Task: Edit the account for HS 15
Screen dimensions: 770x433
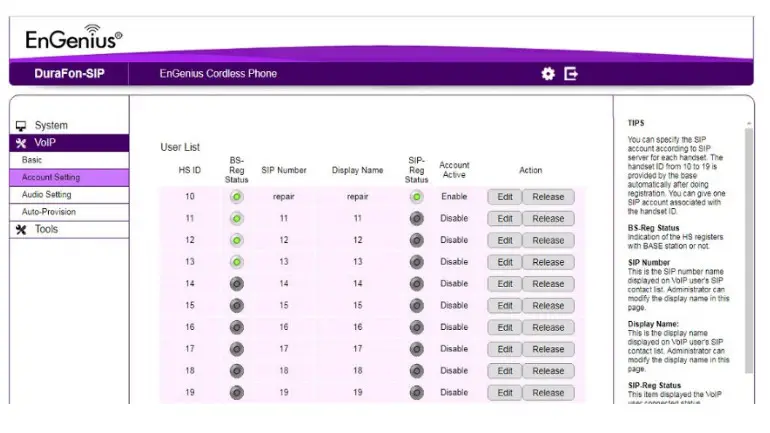Action: point(504,305)
